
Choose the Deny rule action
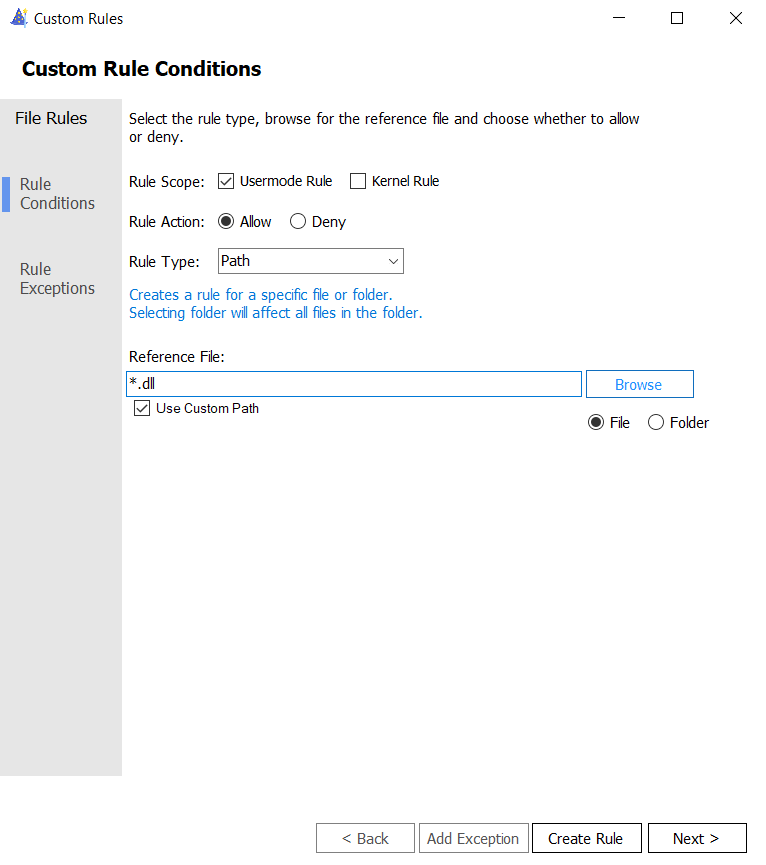(298, 222)
